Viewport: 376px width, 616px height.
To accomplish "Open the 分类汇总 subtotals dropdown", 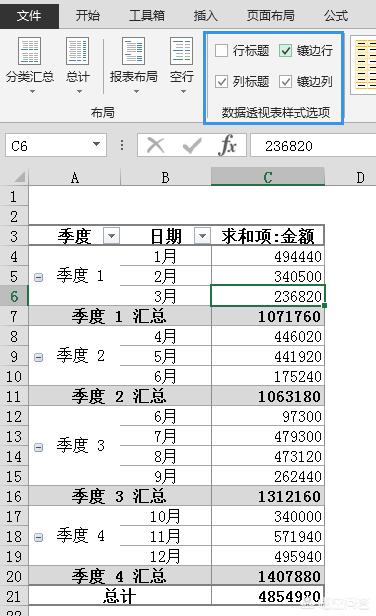I will click(30, 66).
